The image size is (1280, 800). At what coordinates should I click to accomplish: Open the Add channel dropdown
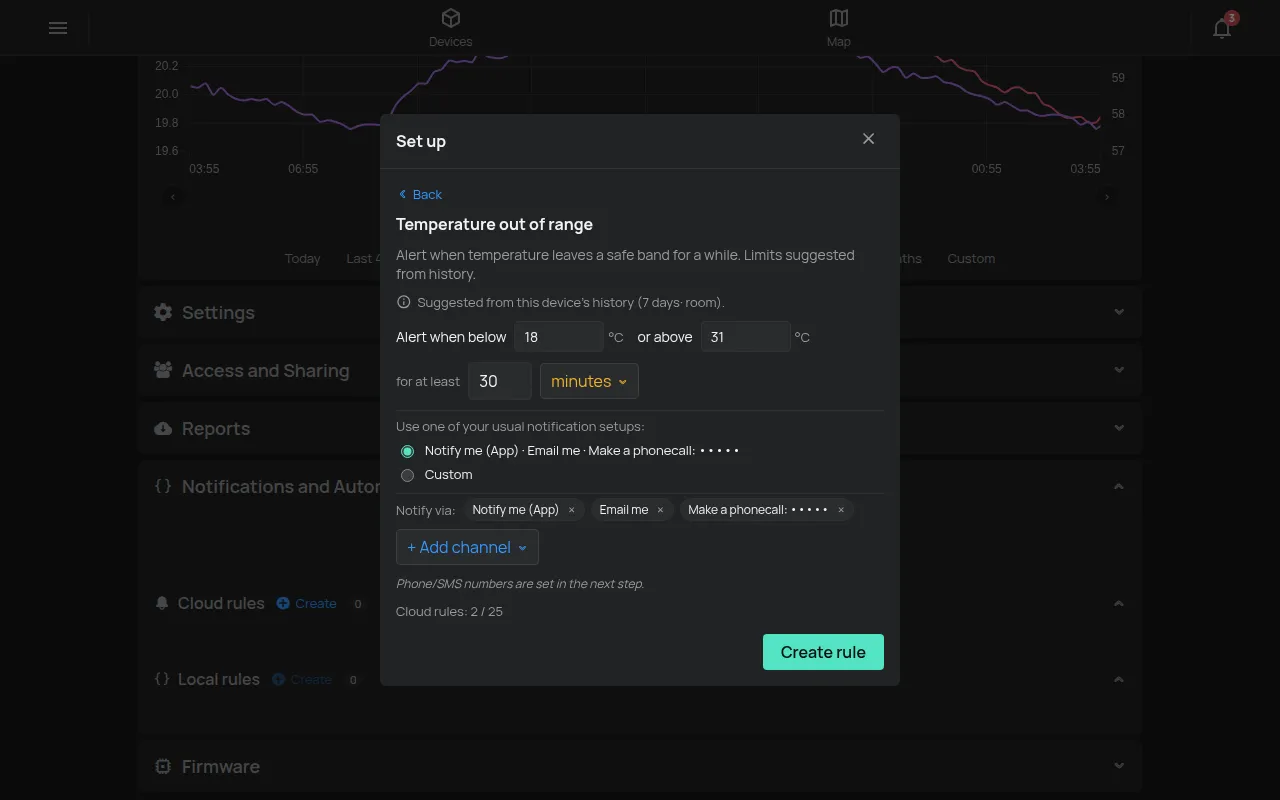467,547
